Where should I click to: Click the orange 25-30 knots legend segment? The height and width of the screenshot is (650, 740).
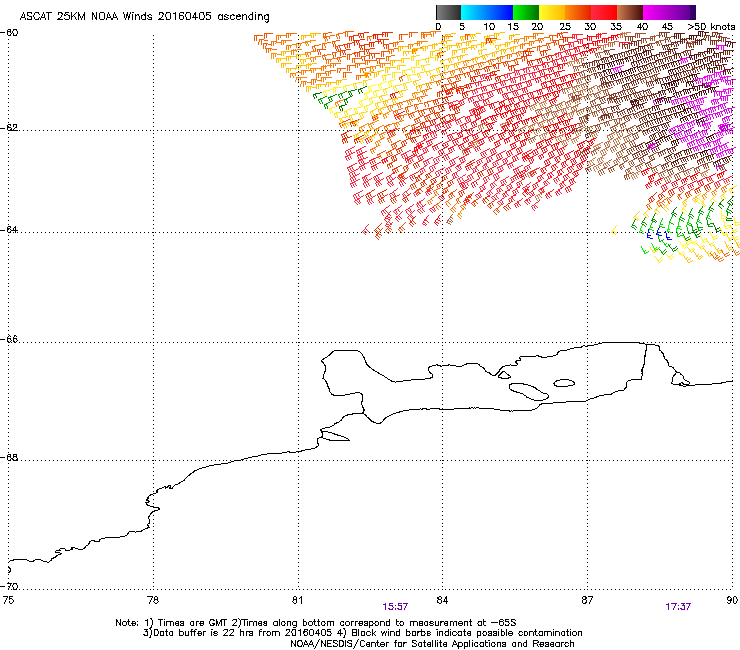click(x=578, y=12)
